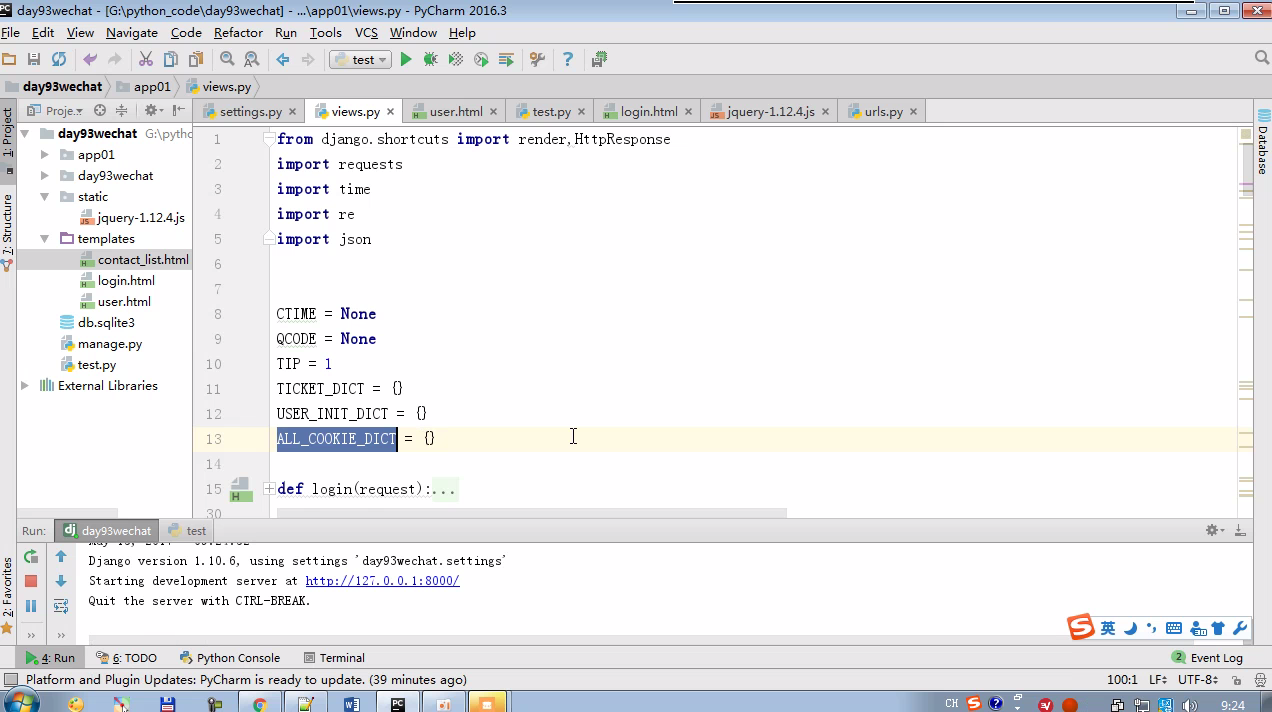Image resolution: width=1272 pixels, height=712 pixels.
Task: Select login.html in the project tree
Action: tap(126, 281)
